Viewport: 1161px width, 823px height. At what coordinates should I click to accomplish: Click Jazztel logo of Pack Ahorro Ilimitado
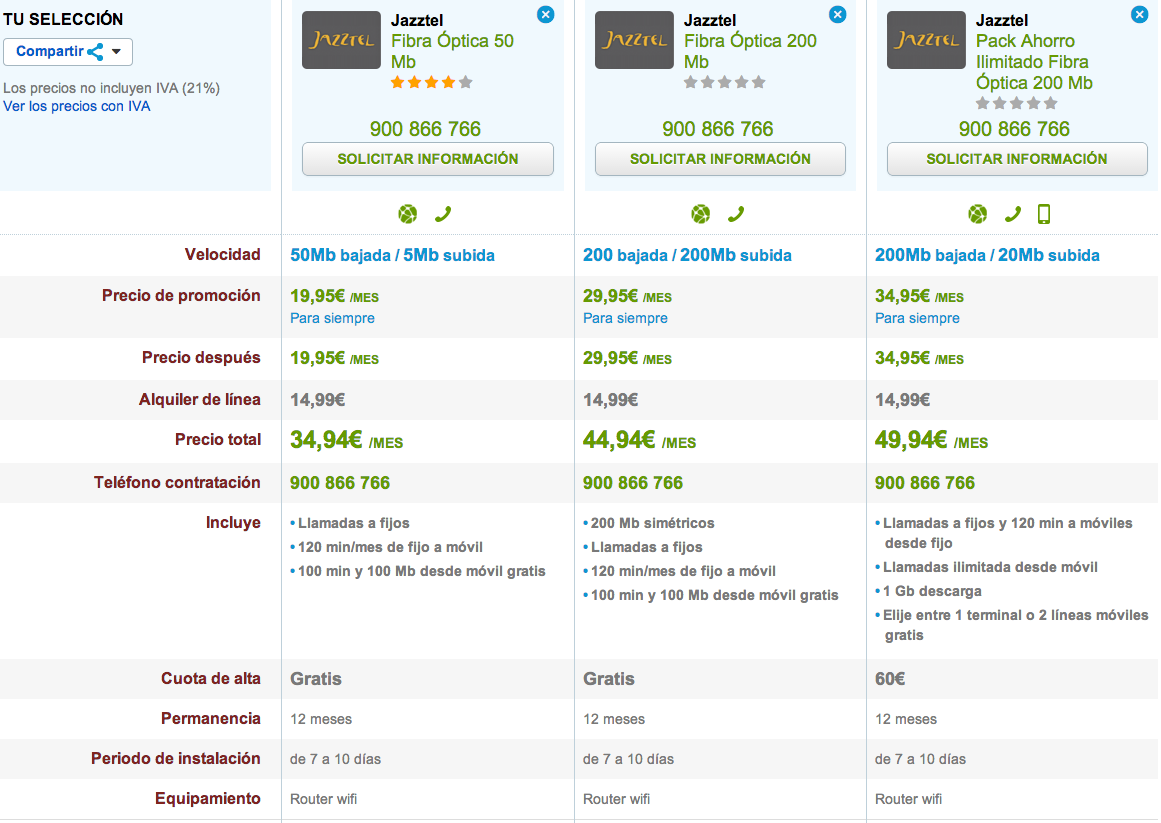(x=926, y=40)
